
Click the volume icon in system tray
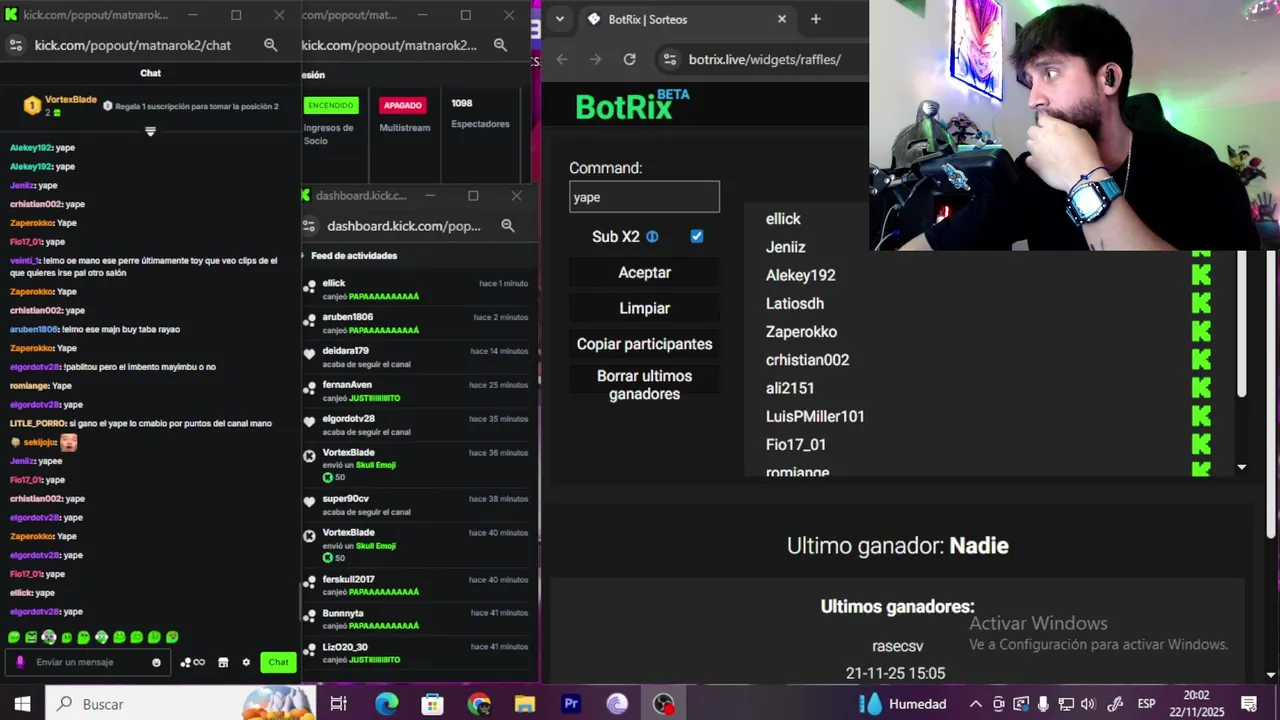coord(1087,704)
